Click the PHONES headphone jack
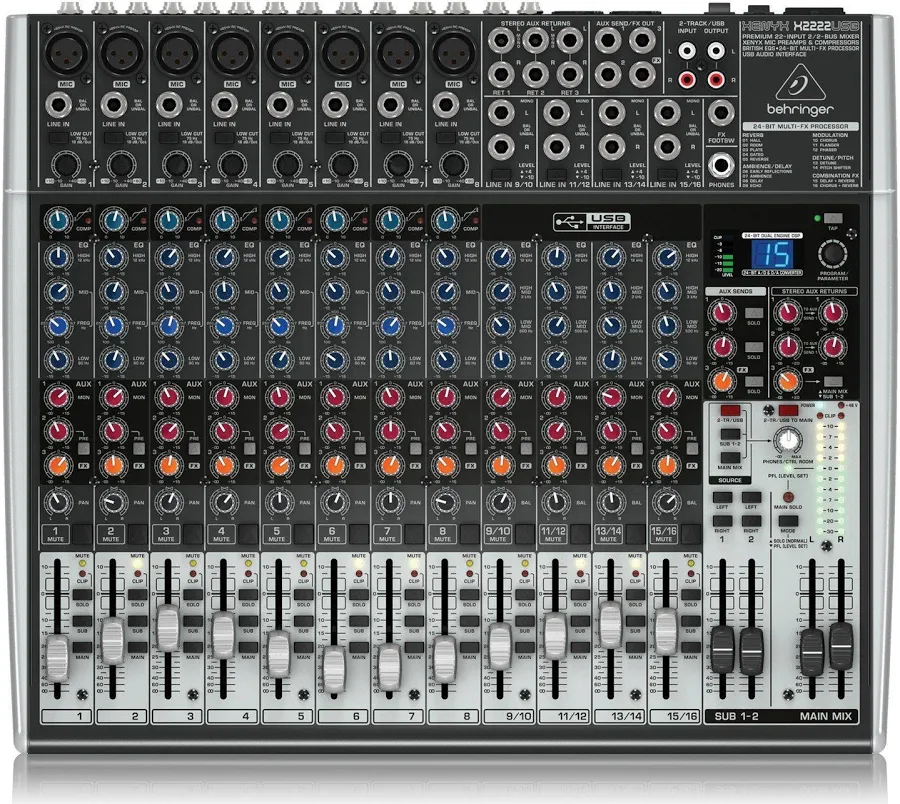The image size is (900, 804). pyautogui.click(x=720, y=165)
